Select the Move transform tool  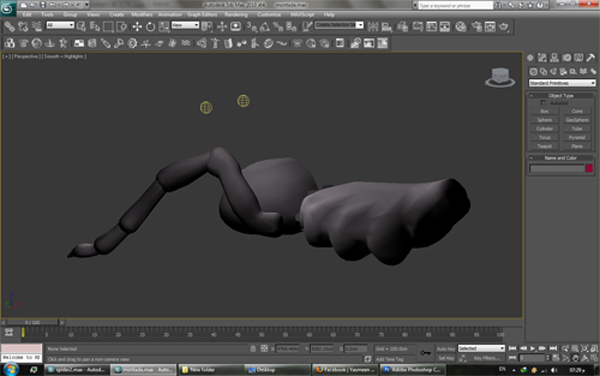pos(137,27)
